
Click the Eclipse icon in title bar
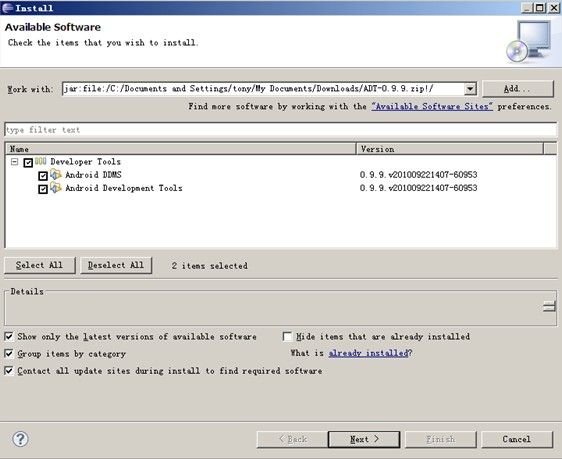coord(7,8)
